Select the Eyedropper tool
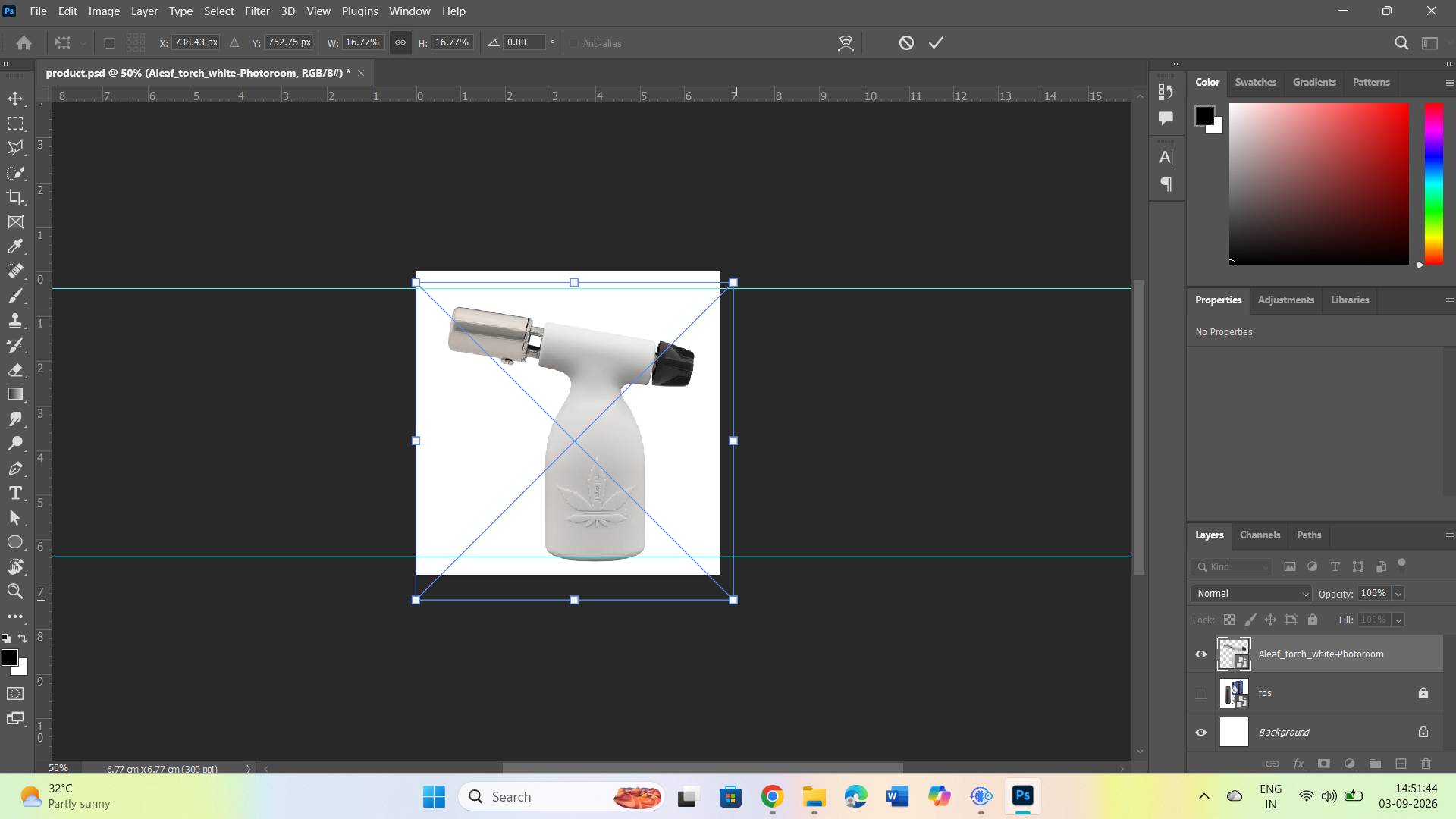 pyautogui.click(x=15, y=246)
